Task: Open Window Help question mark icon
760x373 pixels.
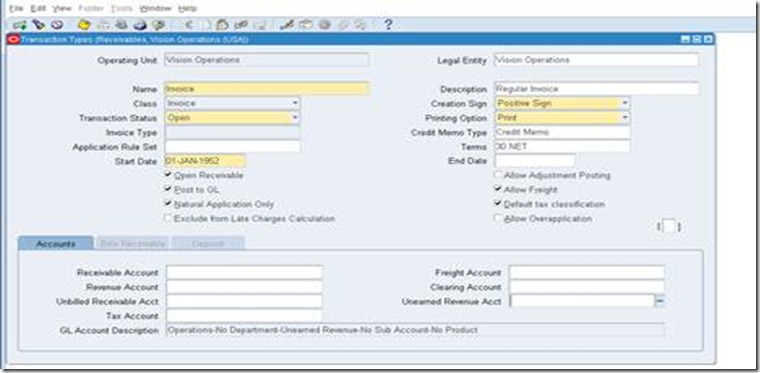Action: click(x=388, y=24)
